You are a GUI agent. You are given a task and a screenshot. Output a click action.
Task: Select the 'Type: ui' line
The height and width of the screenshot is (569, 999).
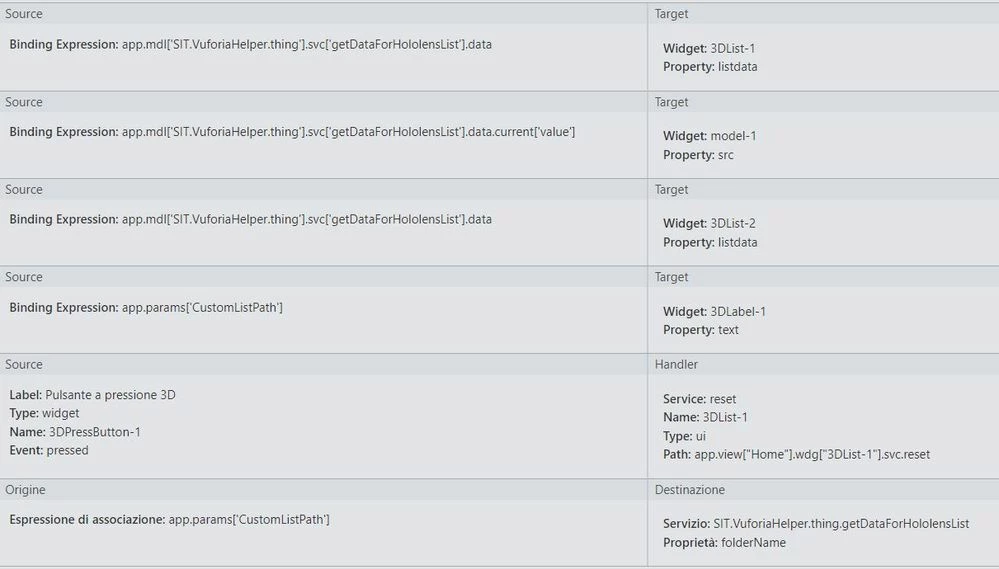684,436
